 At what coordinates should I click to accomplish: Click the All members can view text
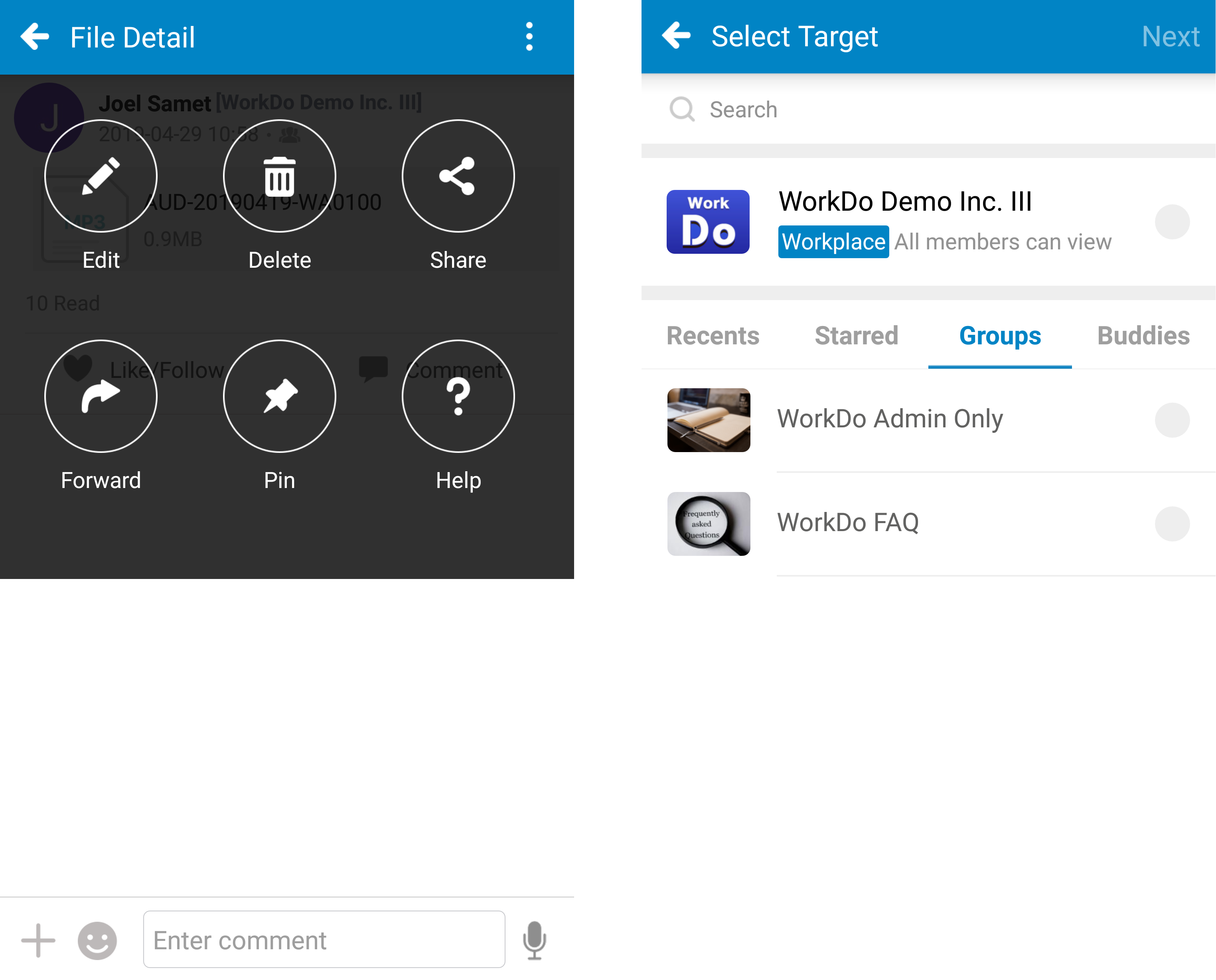(1003, 242)
